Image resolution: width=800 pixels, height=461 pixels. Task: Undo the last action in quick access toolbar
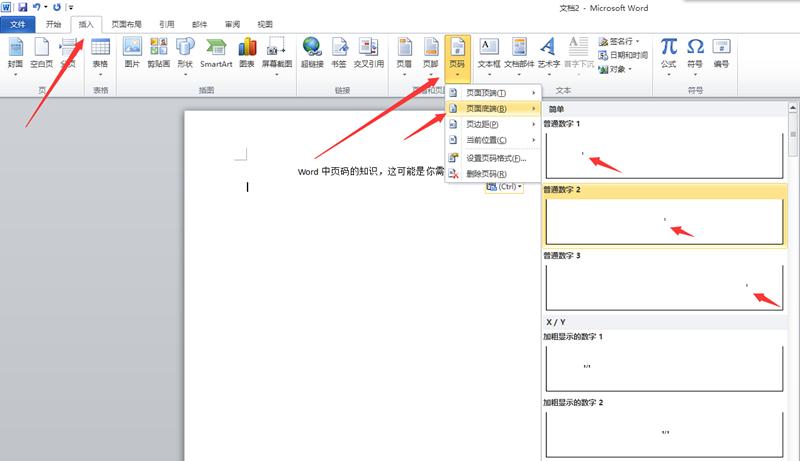click(37, 8)
